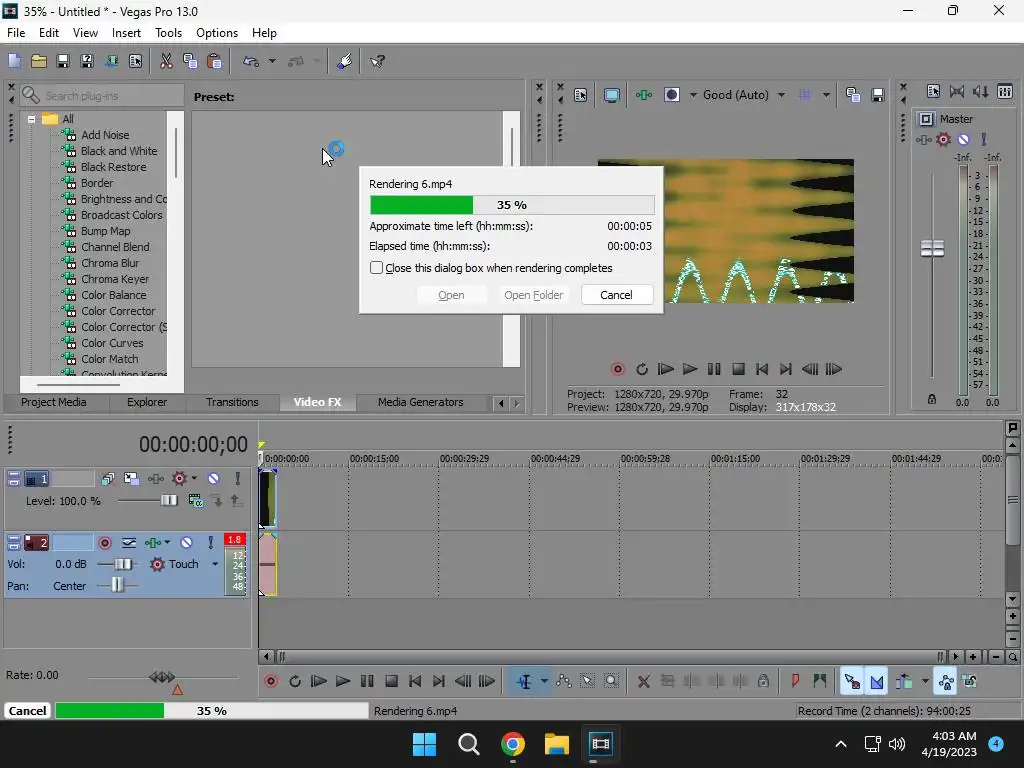
Task: Open the Insert menu
Action: coord(126,33)
